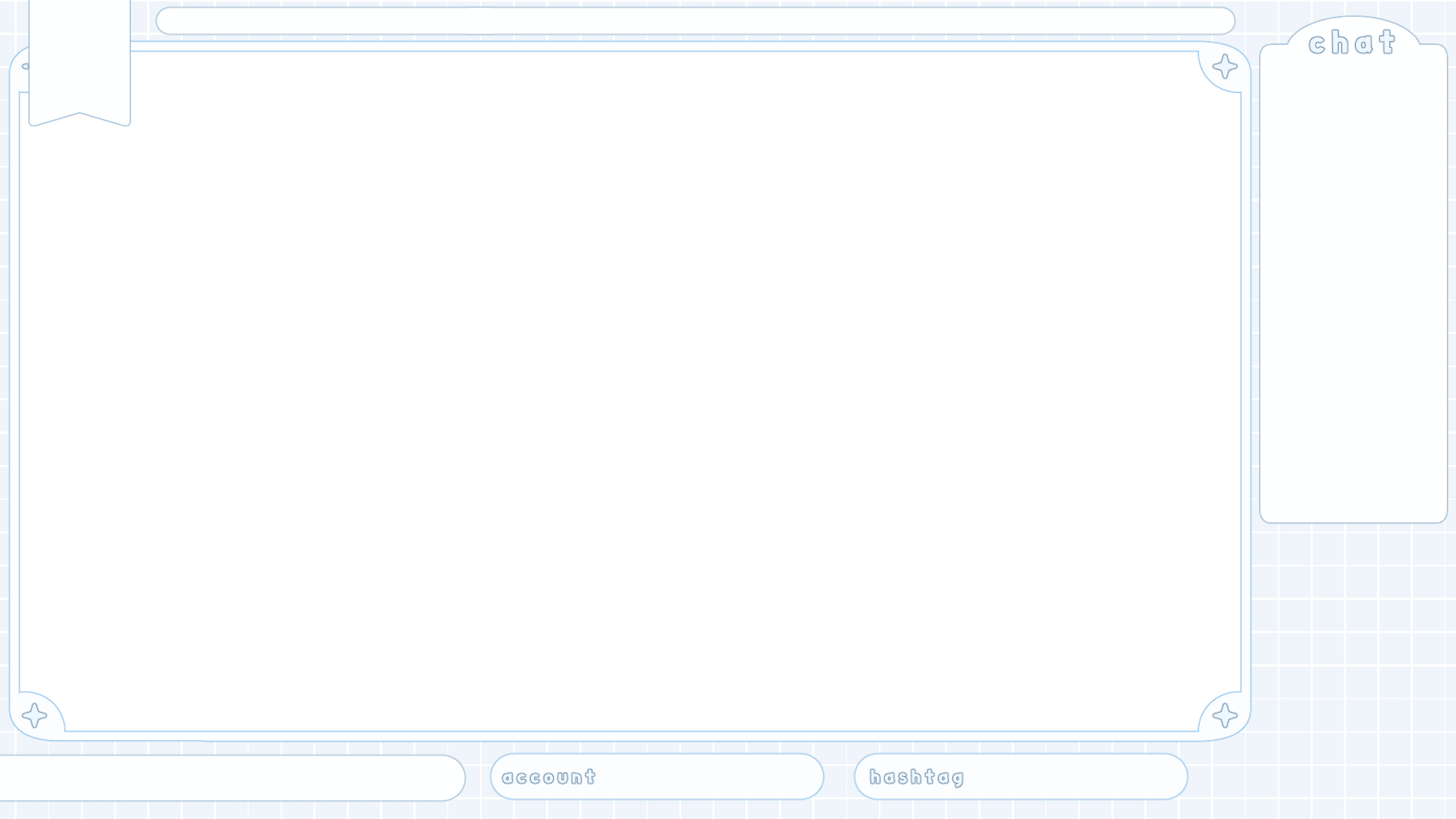Click the pointed notch tip of the bookmark ribbon
This screenshot has height=819, width=1456.
point(80,115)
